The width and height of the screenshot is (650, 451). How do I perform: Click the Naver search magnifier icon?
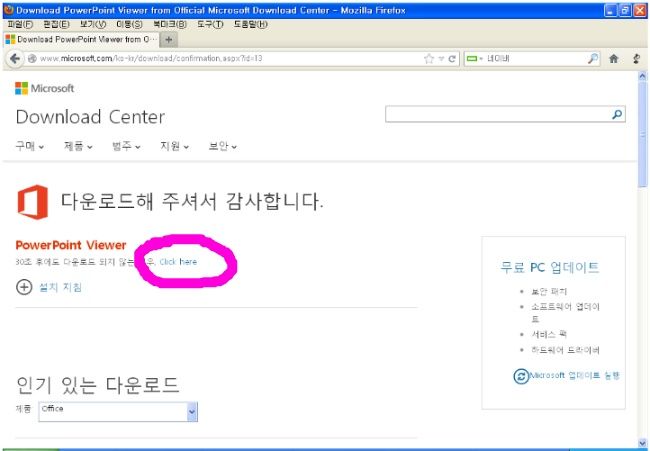click(x=593, y=58)
